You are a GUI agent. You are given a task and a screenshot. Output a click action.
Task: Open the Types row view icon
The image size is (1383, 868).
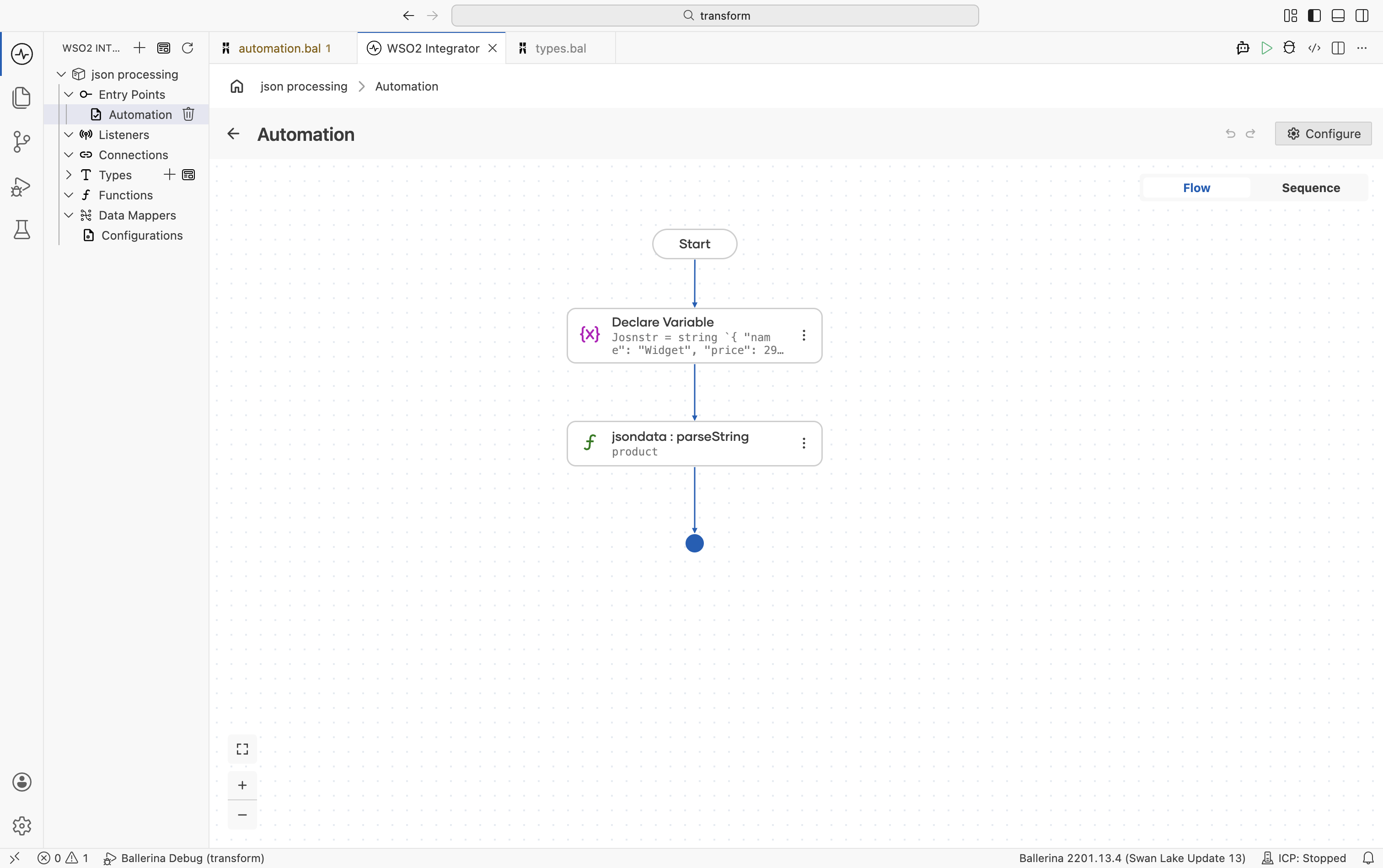click(188, 175)
